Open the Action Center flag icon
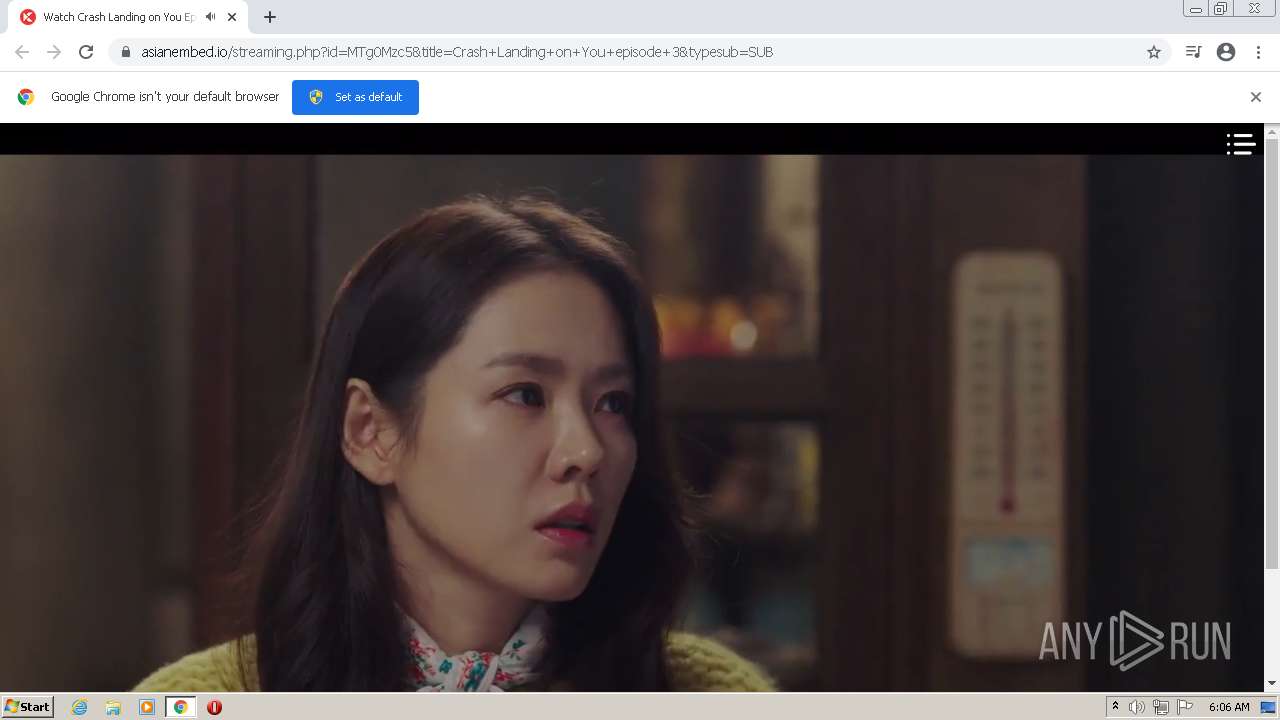 [x=1185, y=707]
